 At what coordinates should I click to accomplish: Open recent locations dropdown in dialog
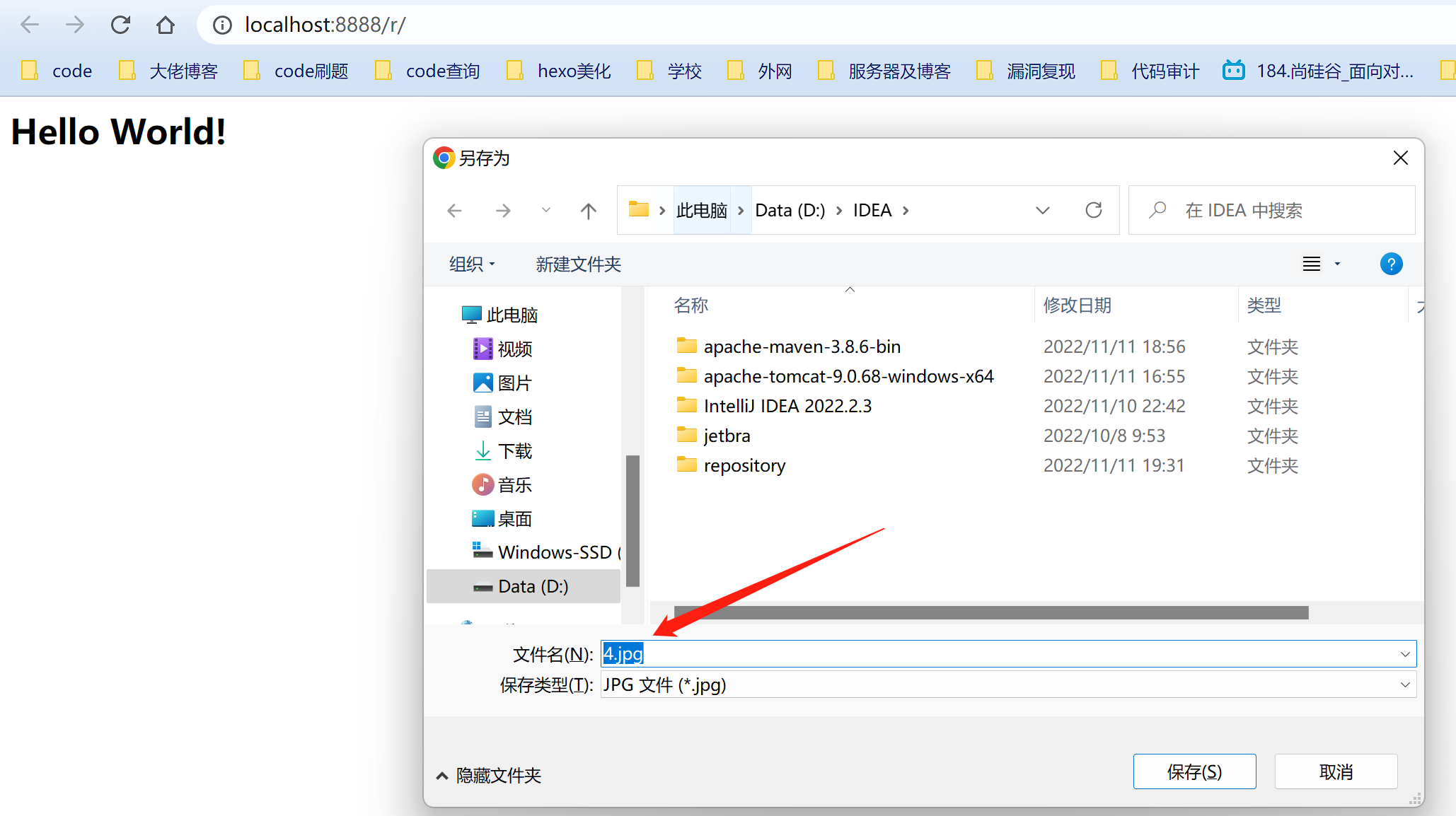(545, 210)
